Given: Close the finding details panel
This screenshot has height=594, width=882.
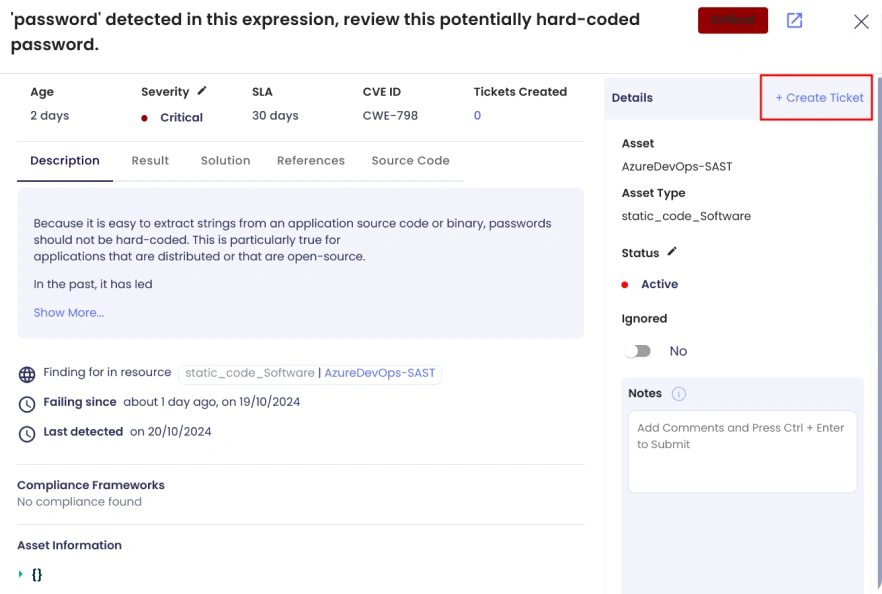Looking at the screenshot, I should pos(861,22).
